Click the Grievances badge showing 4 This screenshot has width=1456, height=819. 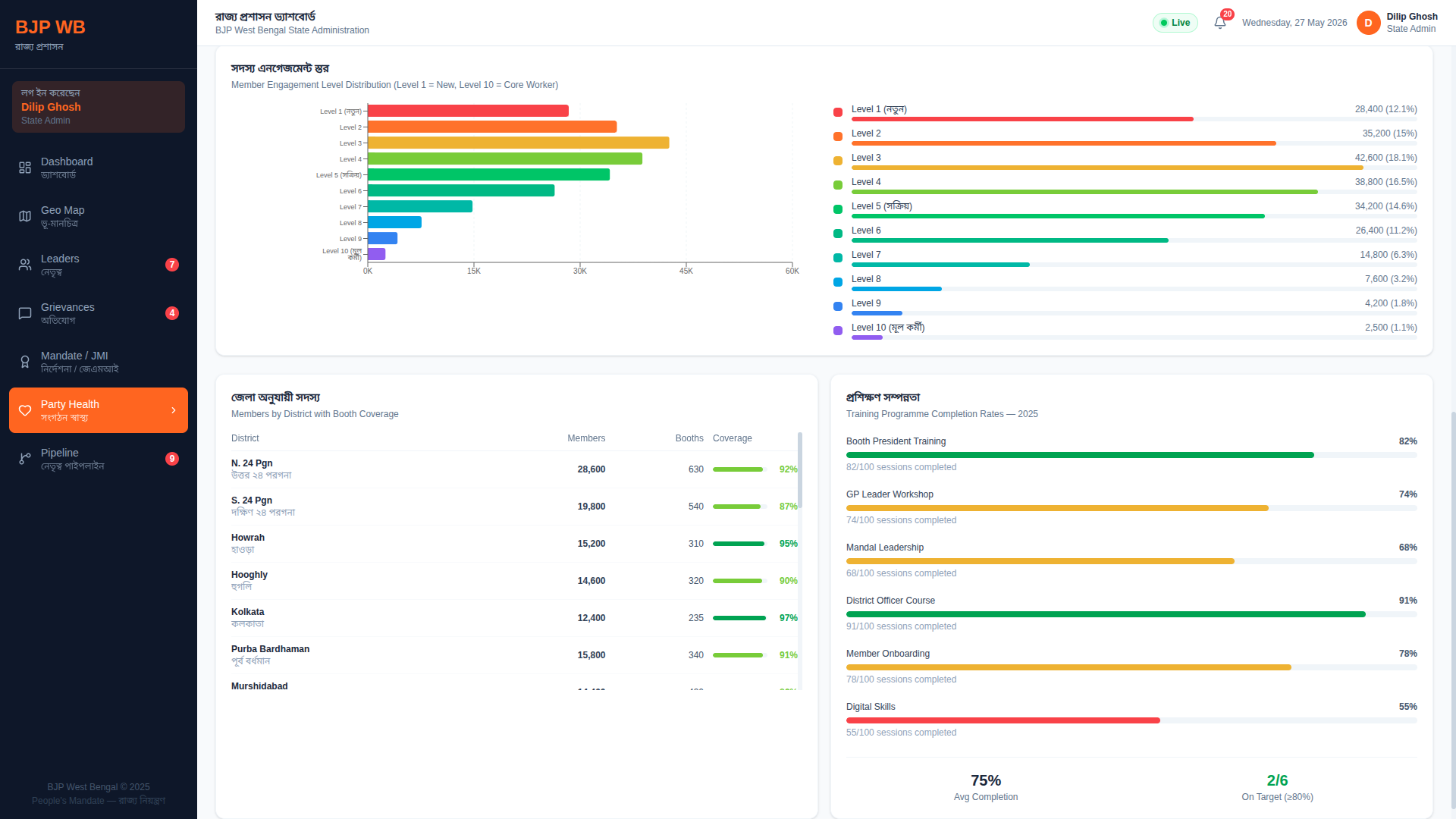tap(172, 313)
